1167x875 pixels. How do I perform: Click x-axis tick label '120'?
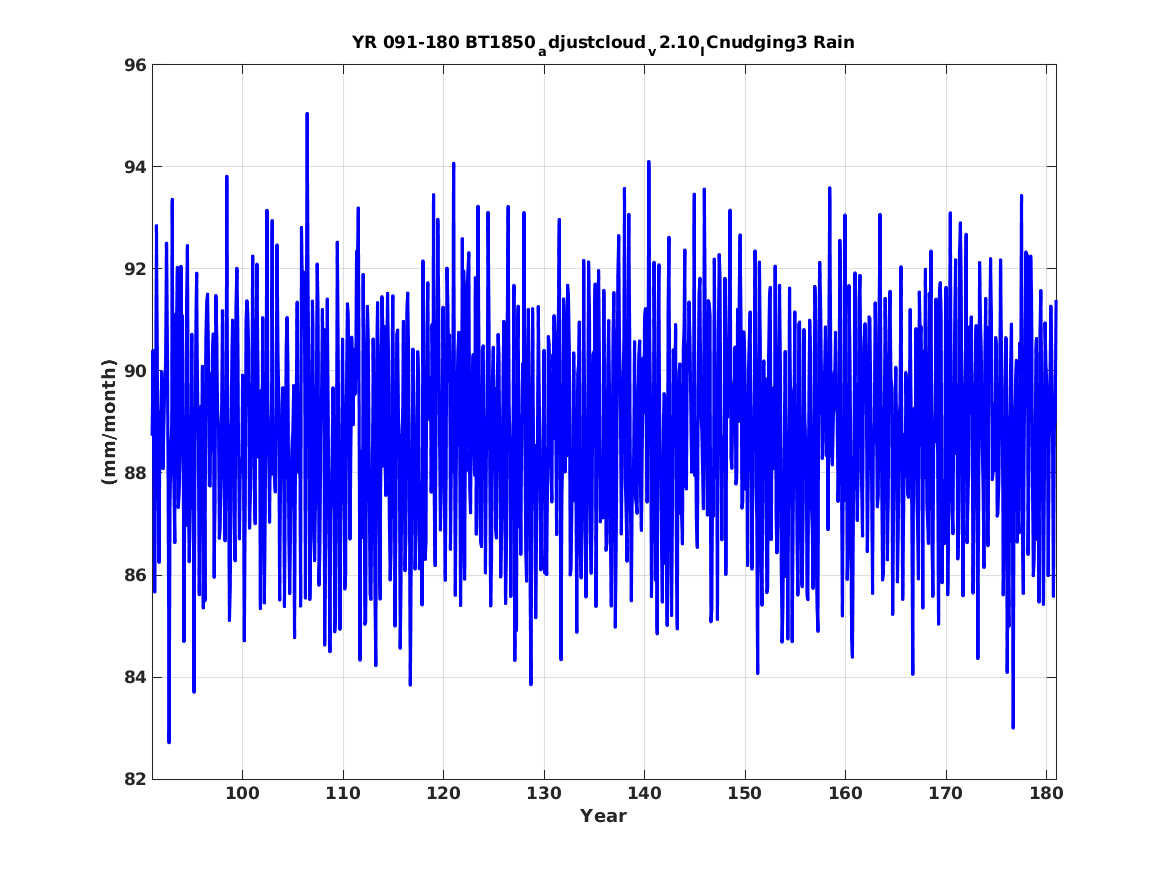443,793
